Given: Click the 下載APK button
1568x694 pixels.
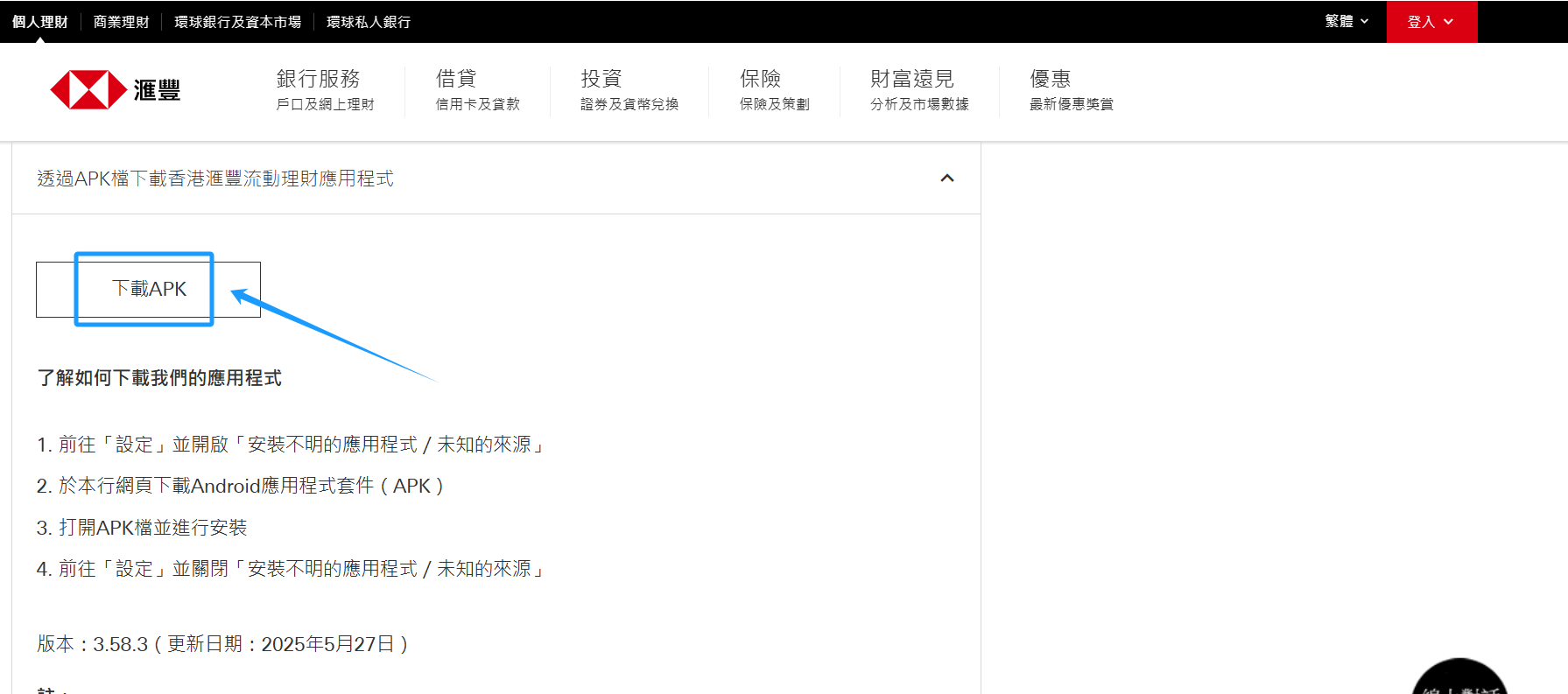Looking at the screenshot, I should (x=148, y=290).
